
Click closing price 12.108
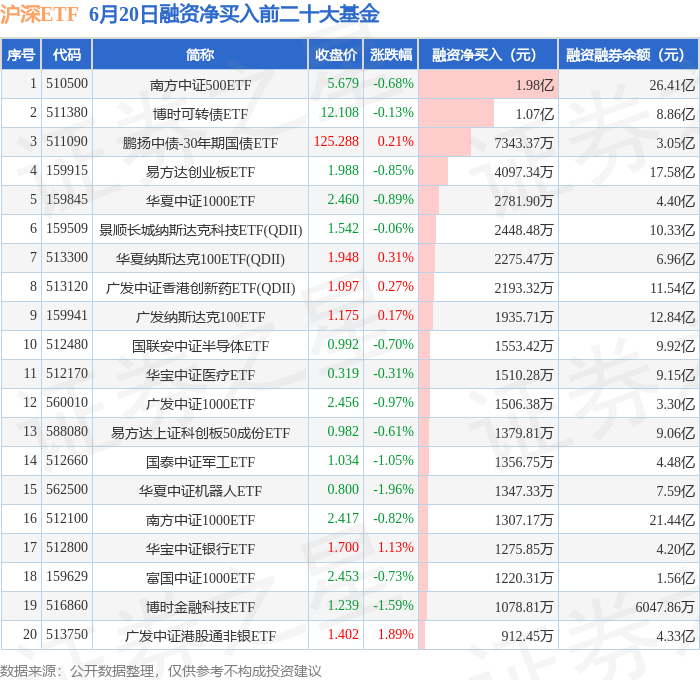coord(340,113)
